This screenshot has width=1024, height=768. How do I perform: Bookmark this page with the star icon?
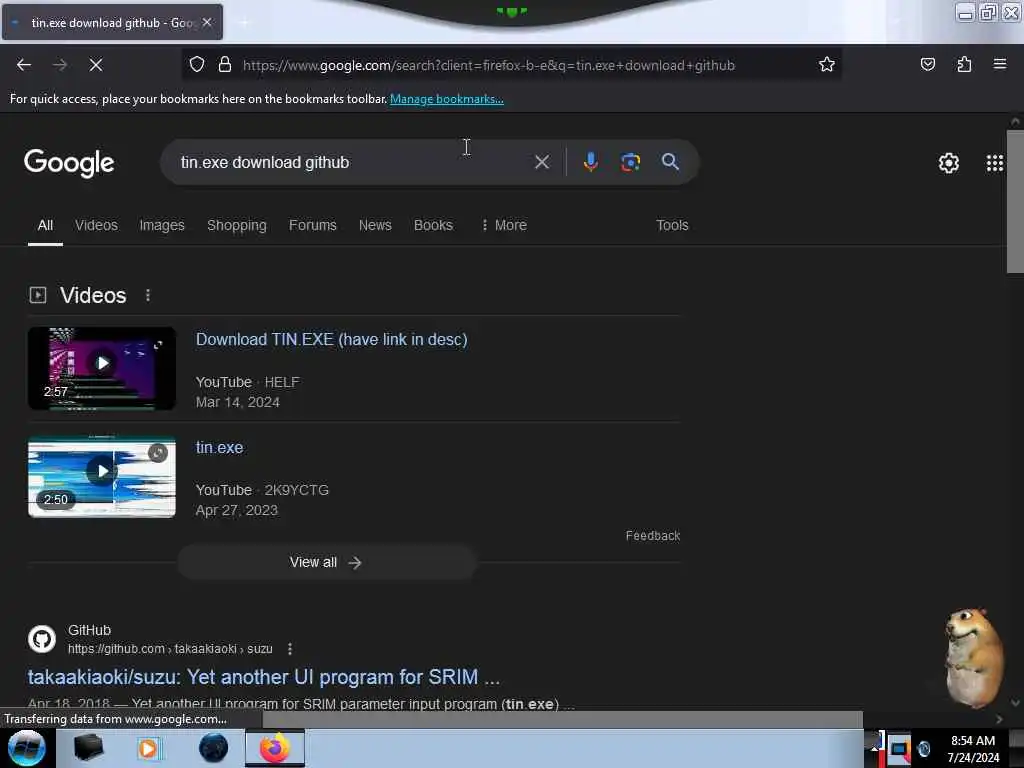point(827,65)
